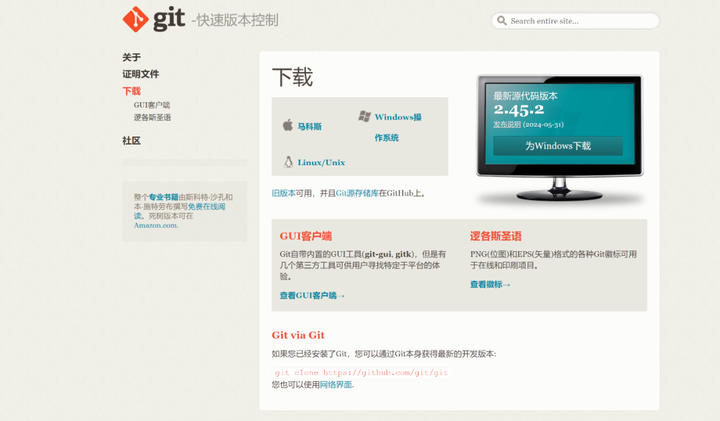This screenshot has height=421, width=720.
Task: Click the 下载 page title
Action: (292, 77)
